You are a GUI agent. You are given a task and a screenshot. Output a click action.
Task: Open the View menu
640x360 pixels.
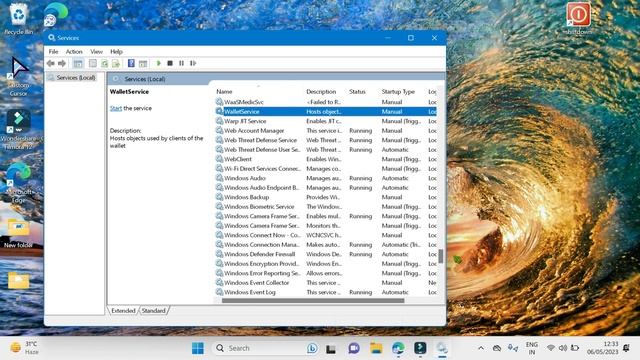tap(96, 51)
